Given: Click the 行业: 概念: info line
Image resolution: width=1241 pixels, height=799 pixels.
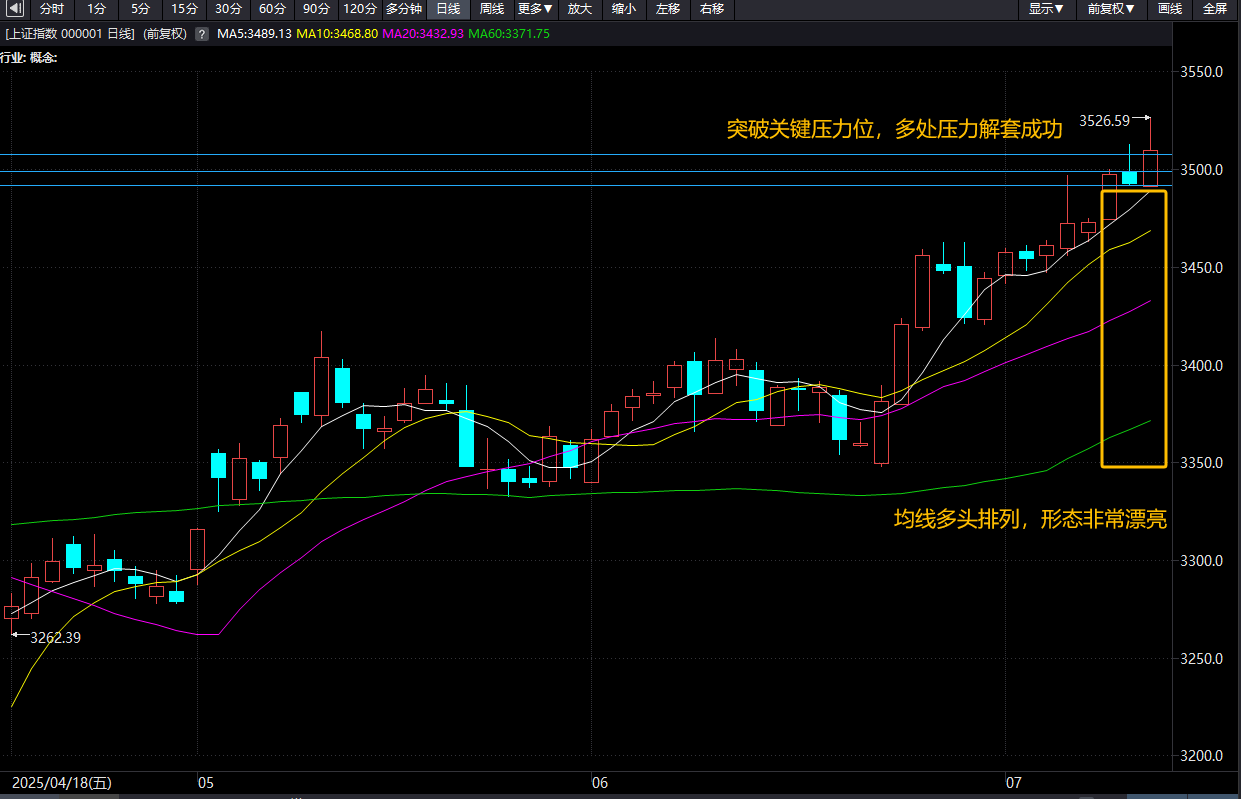Looking at the screenshot, I should pyautogui.click(x=29, y=58).
